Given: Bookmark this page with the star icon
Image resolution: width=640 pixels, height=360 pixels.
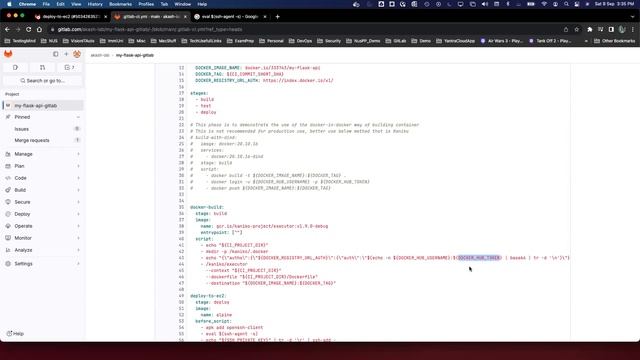Looking at the screenshot, I should (577, 29).
